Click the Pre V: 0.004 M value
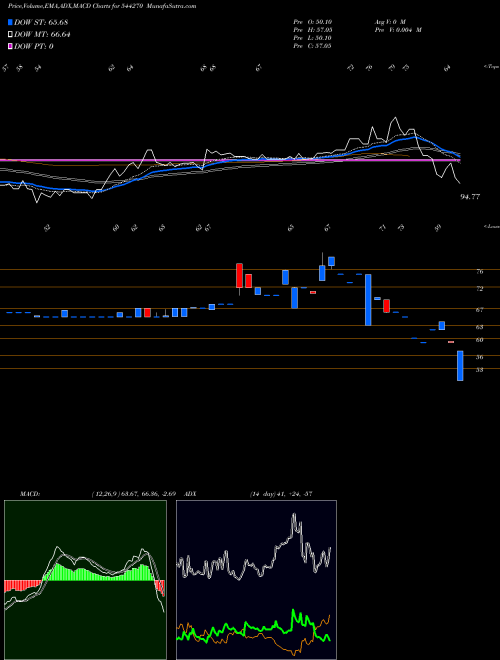The image size is (500, 660). pos(398,30)
